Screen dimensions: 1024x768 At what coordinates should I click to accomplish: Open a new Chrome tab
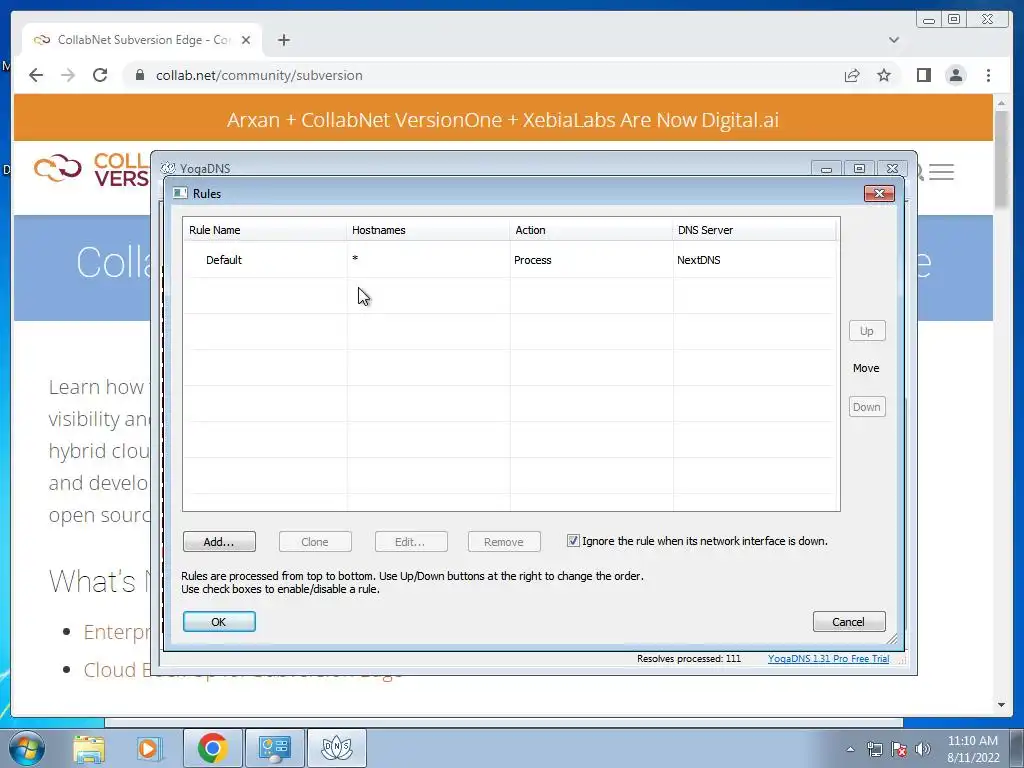coord(283,40)
